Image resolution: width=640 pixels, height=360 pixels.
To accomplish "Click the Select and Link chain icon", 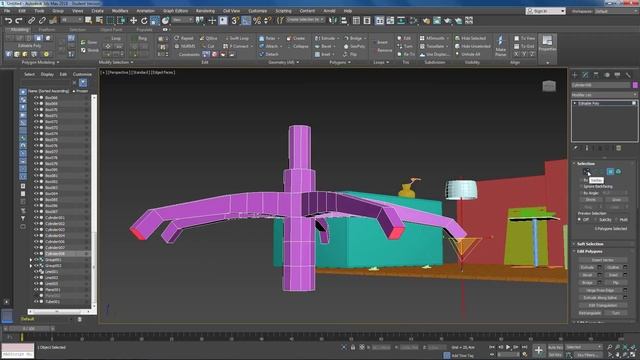I will click(x=31, y=20).
